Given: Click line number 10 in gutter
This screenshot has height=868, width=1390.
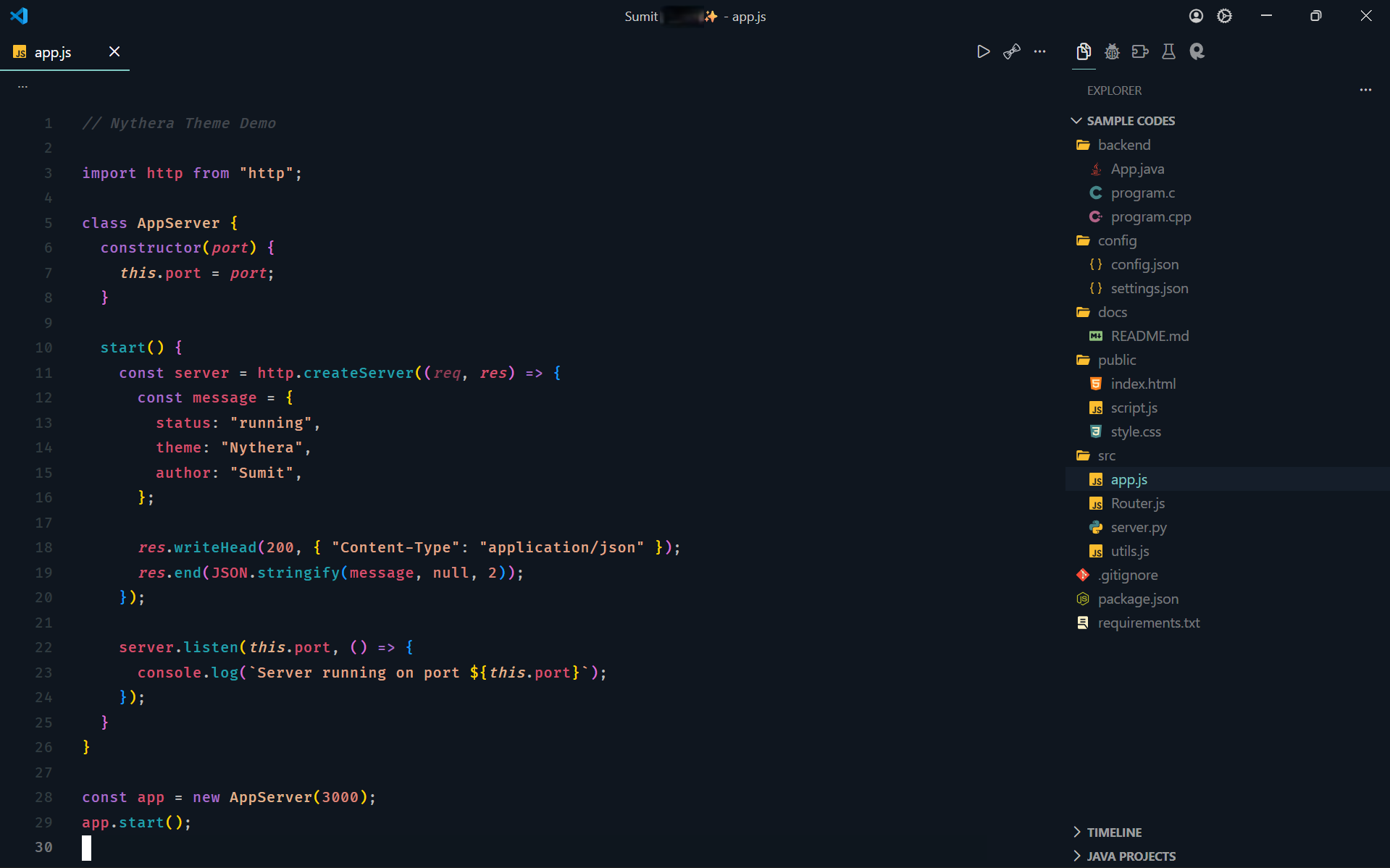Looking at the screenshot, I should pos(43,347).
